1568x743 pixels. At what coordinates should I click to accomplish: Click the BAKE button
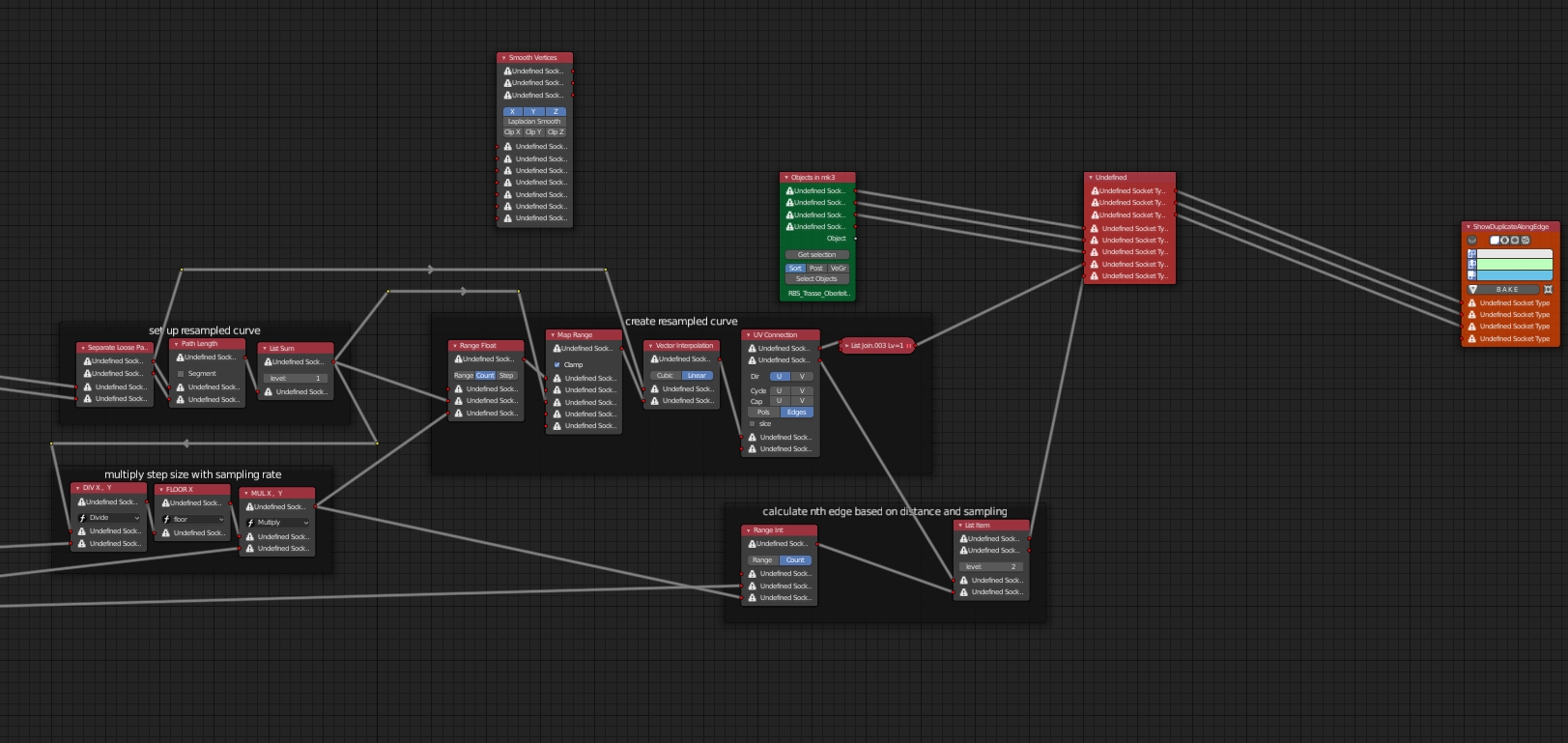tap(1508, 290)
